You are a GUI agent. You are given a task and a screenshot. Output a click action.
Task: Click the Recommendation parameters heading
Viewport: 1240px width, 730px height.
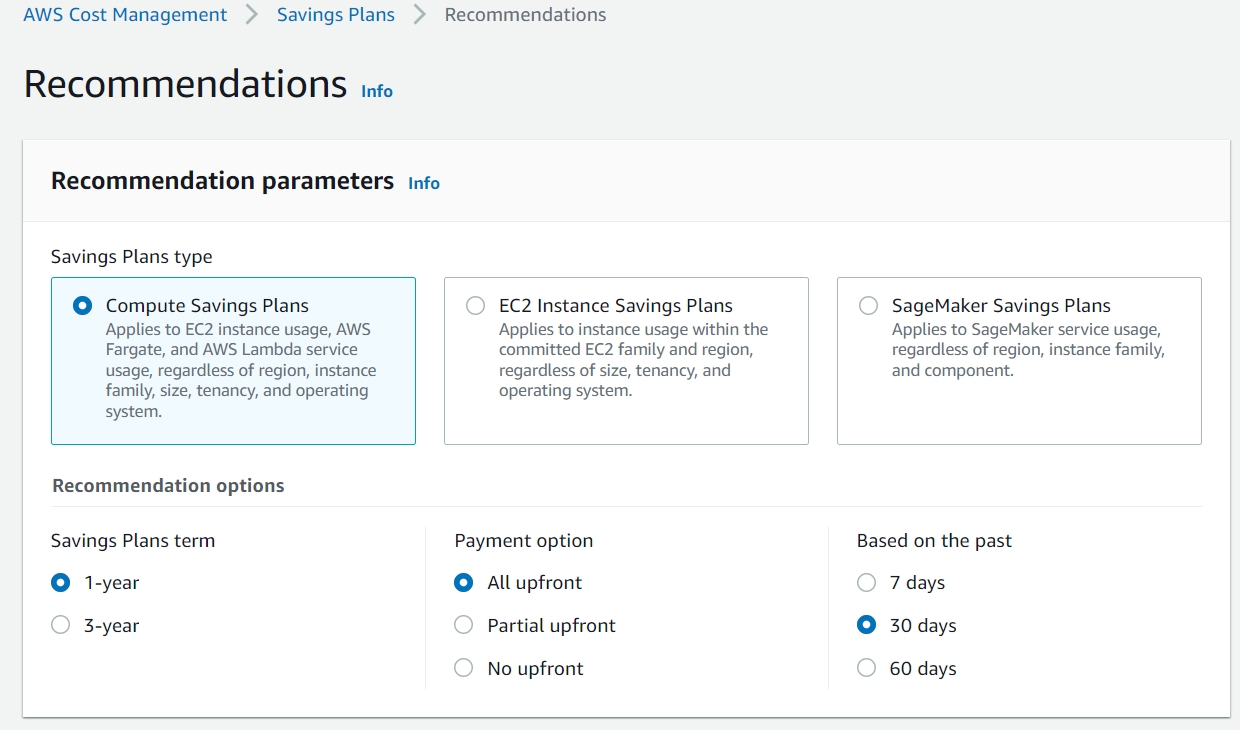tap(222, 181)
